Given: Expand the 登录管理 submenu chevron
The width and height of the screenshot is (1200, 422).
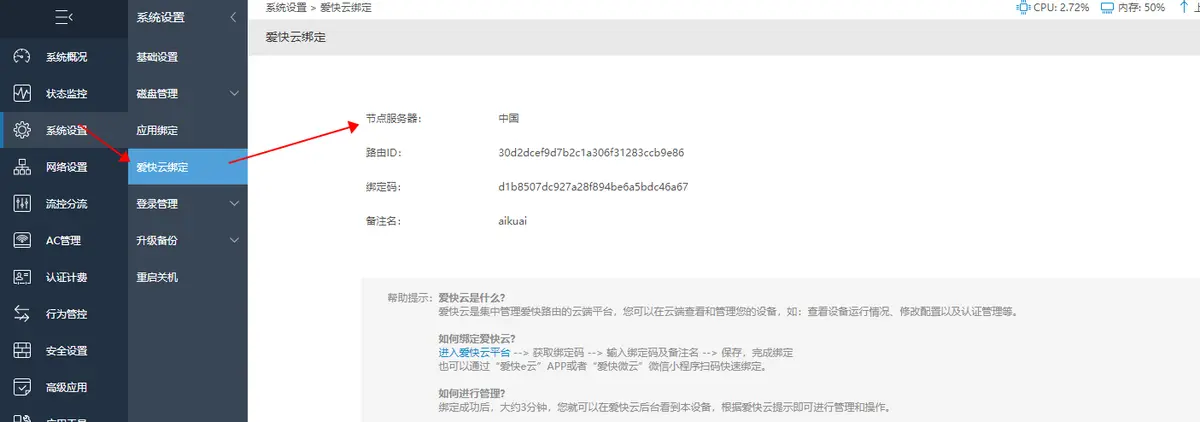Looking at the screenshot, I should [x=233, y=204].
